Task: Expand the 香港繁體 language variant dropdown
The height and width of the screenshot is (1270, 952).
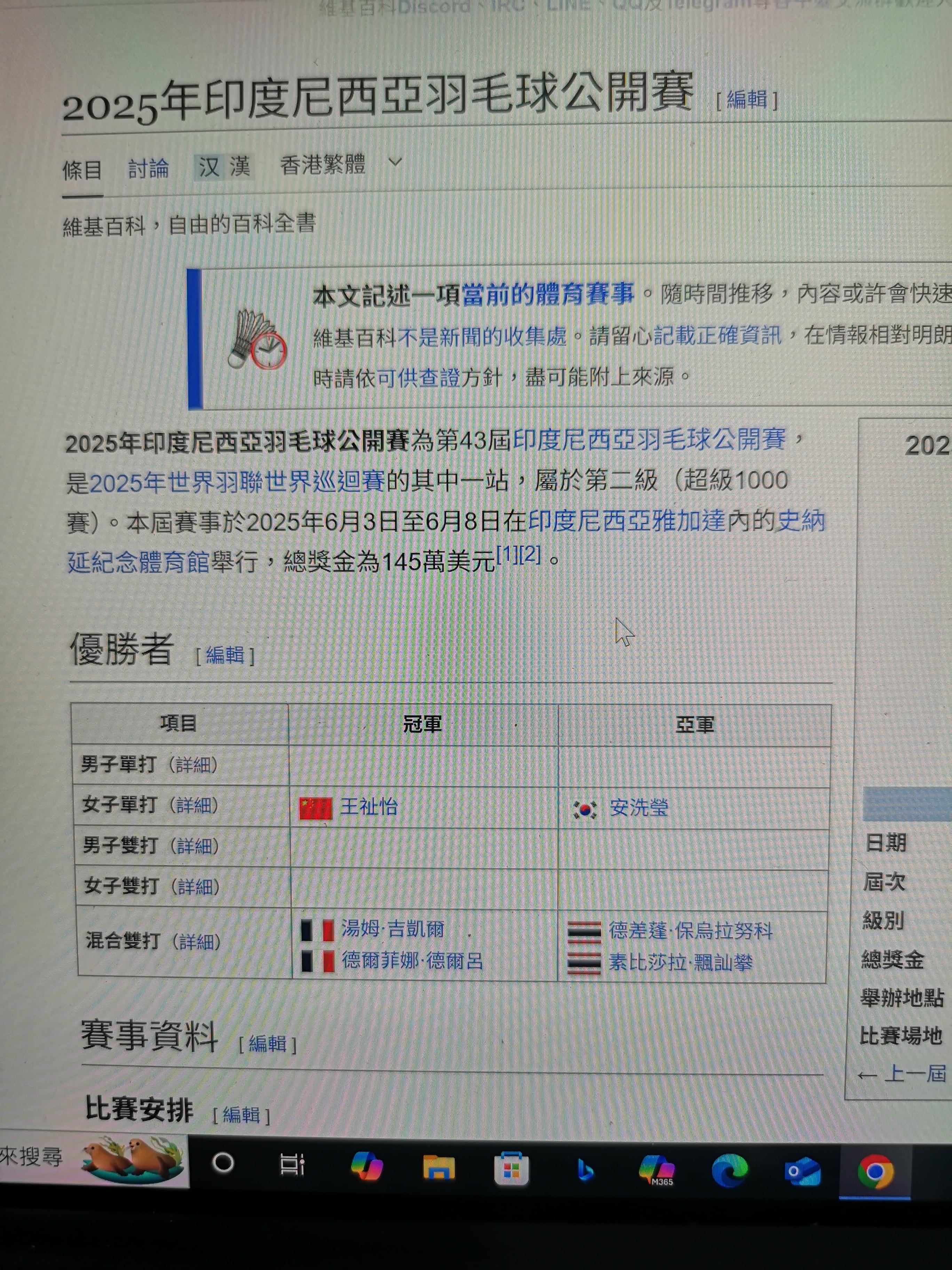Action: [341, 165]
